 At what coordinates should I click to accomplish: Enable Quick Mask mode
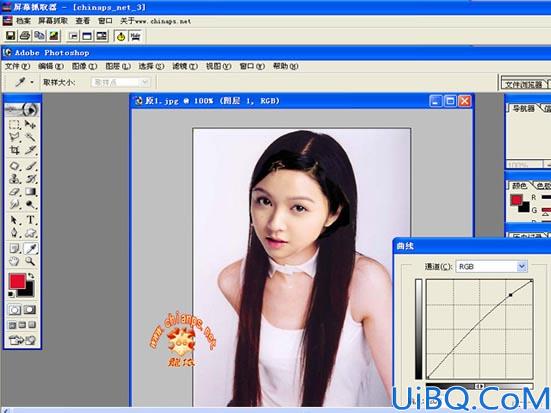click(x=30, y=310)
